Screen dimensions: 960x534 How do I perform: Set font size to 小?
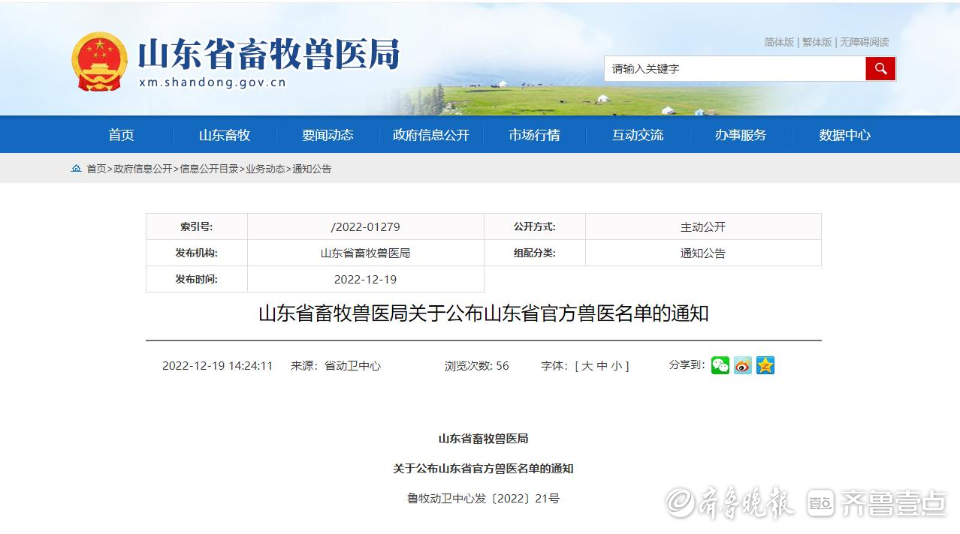[616, 366]
